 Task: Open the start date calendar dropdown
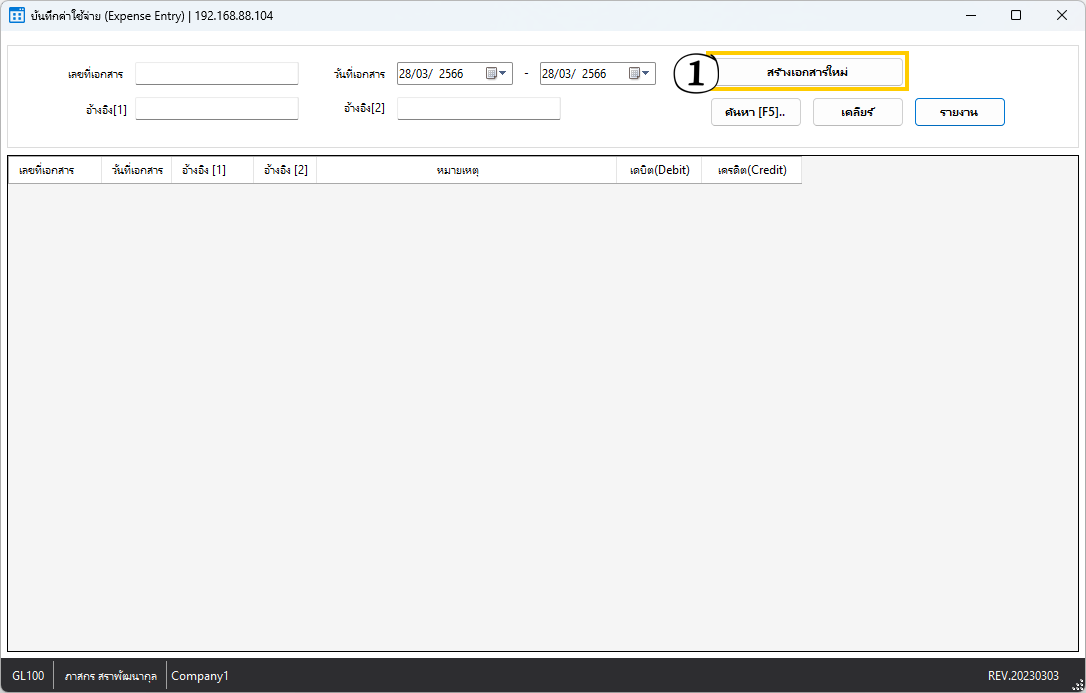pyautogui.click(x=497, y=73)
